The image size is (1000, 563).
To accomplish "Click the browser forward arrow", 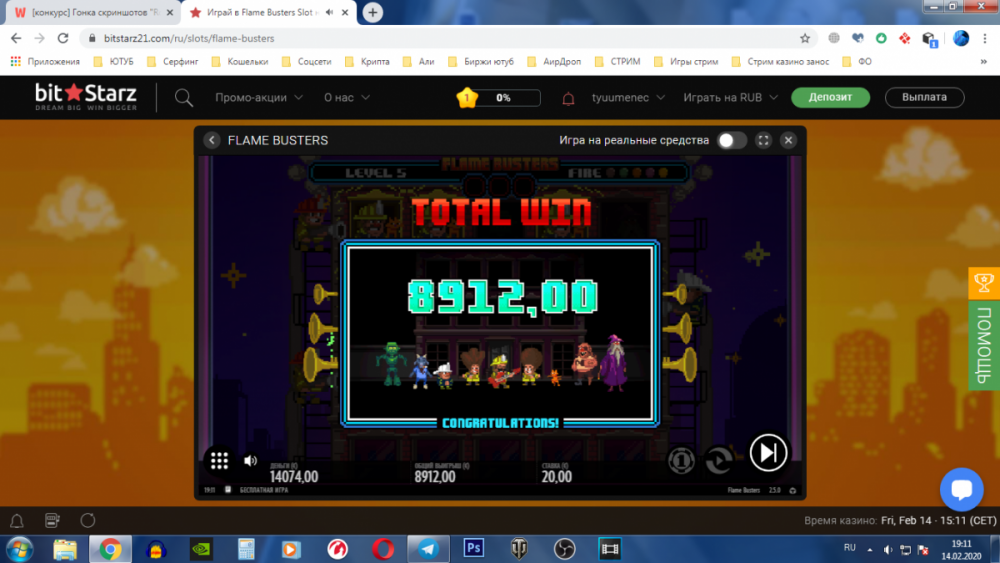I will tap(40, 38).
